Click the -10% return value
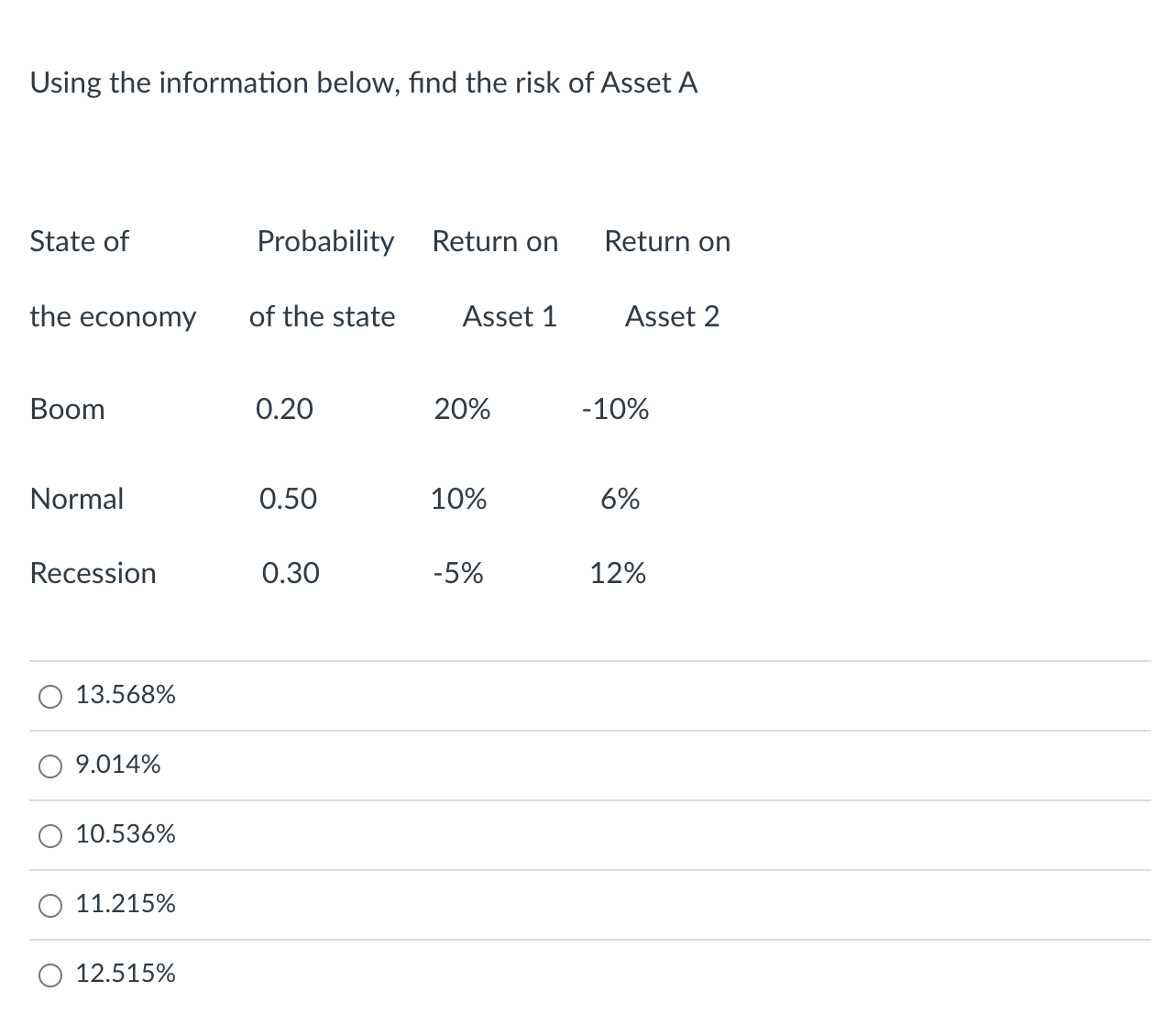The width and height of the screenshot is (1175, 1036). [615, 409]
